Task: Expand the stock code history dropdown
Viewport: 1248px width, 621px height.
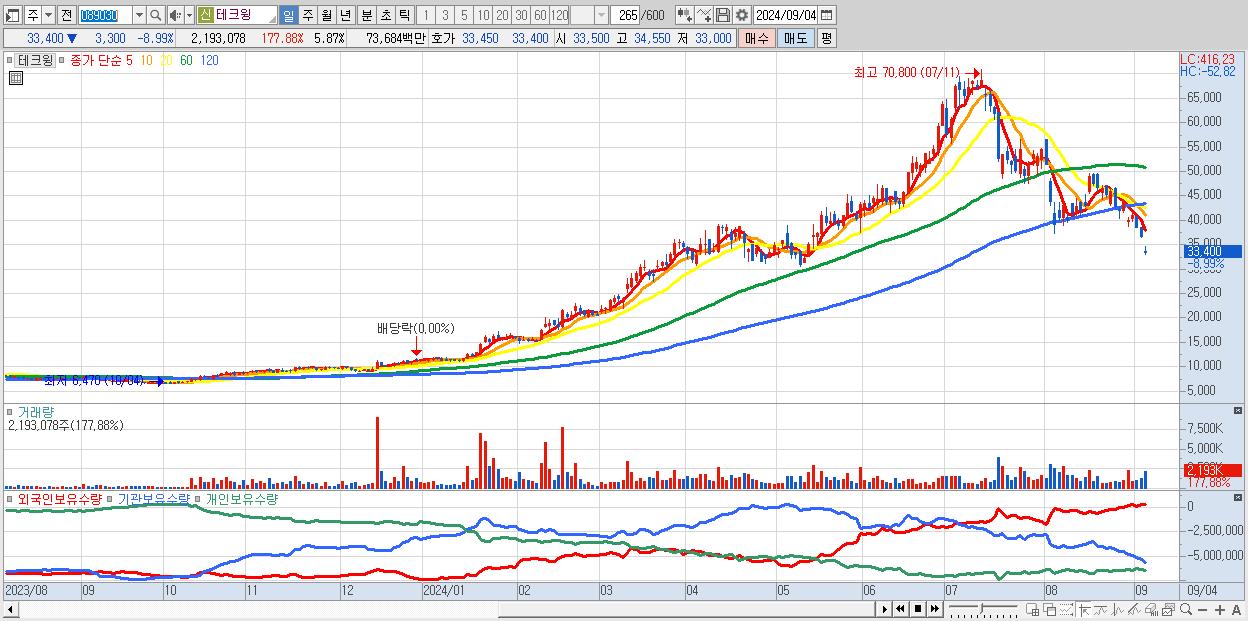Action: 140,15
